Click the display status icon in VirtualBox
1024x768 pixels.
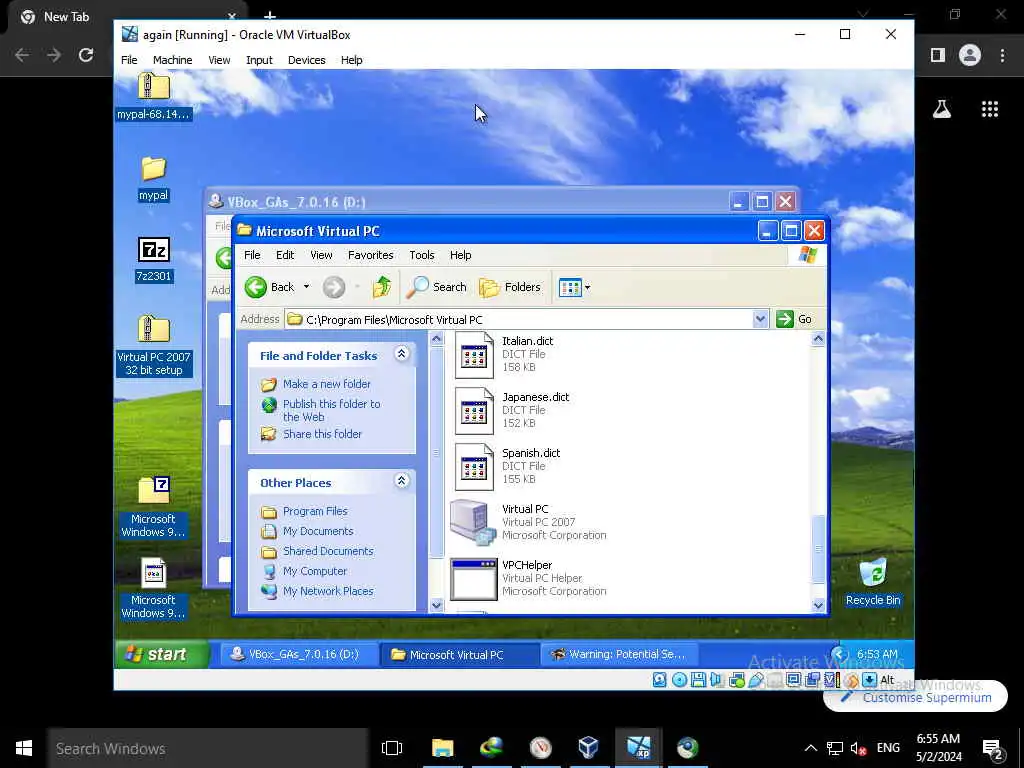[793, 680]
